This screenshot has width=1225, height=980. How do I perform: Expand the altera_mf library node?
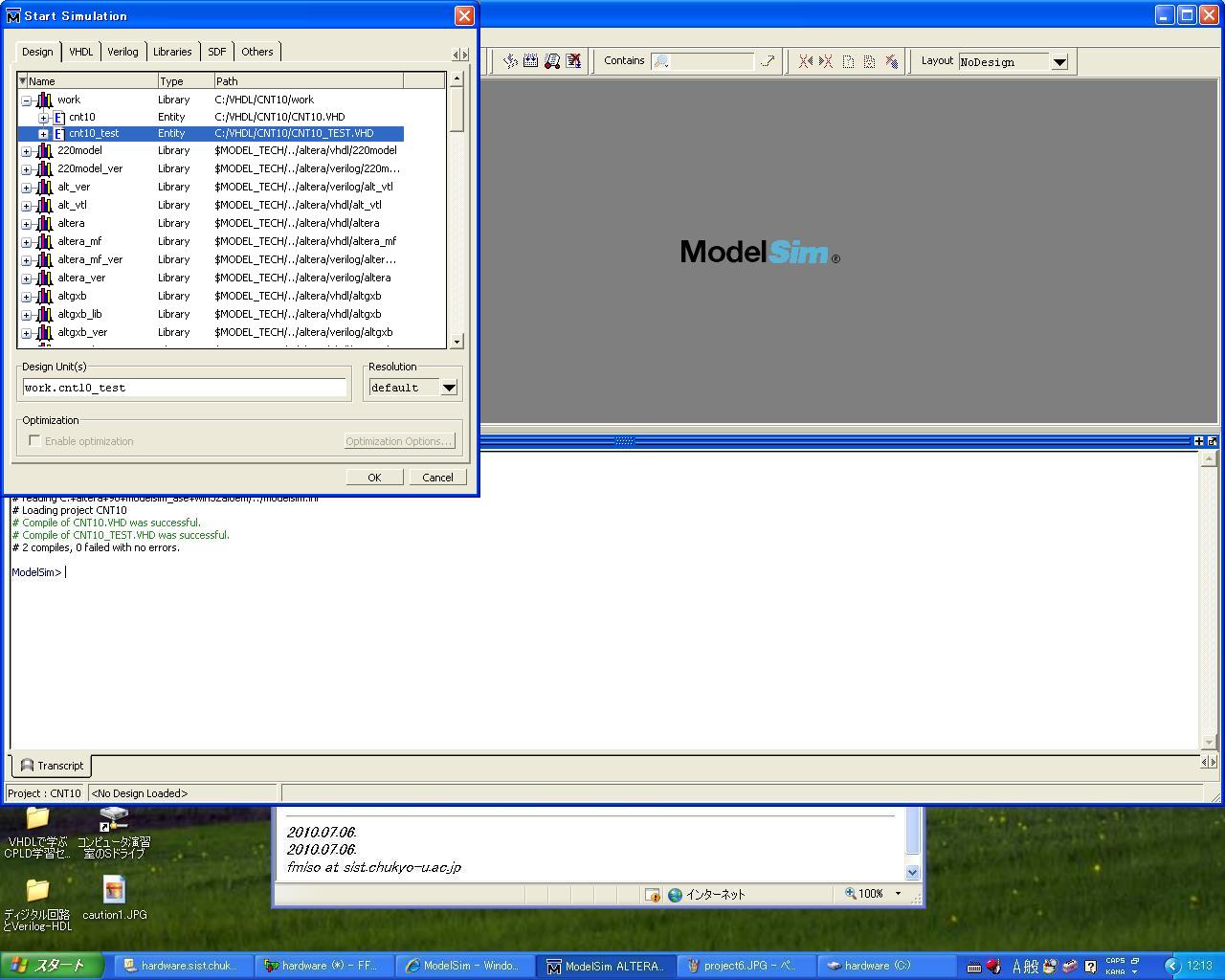point(27,242)
